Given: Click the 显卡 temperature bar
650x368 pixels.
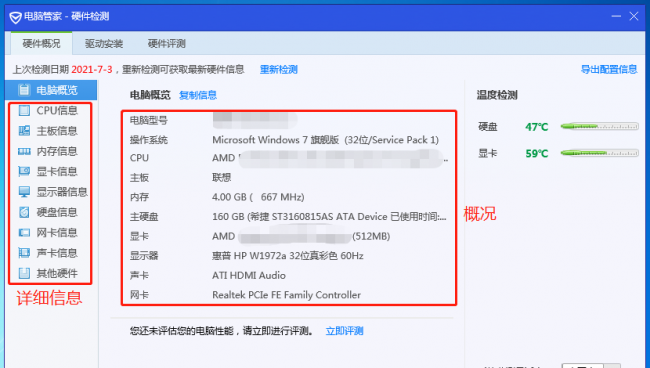Looking at the screenshot, I should point(599,153).
